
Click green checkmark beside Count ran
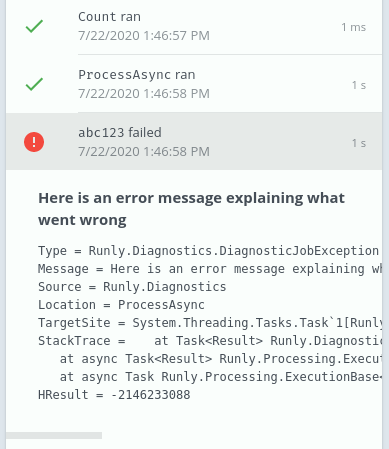pyautogui.click(x=34, y=26)
